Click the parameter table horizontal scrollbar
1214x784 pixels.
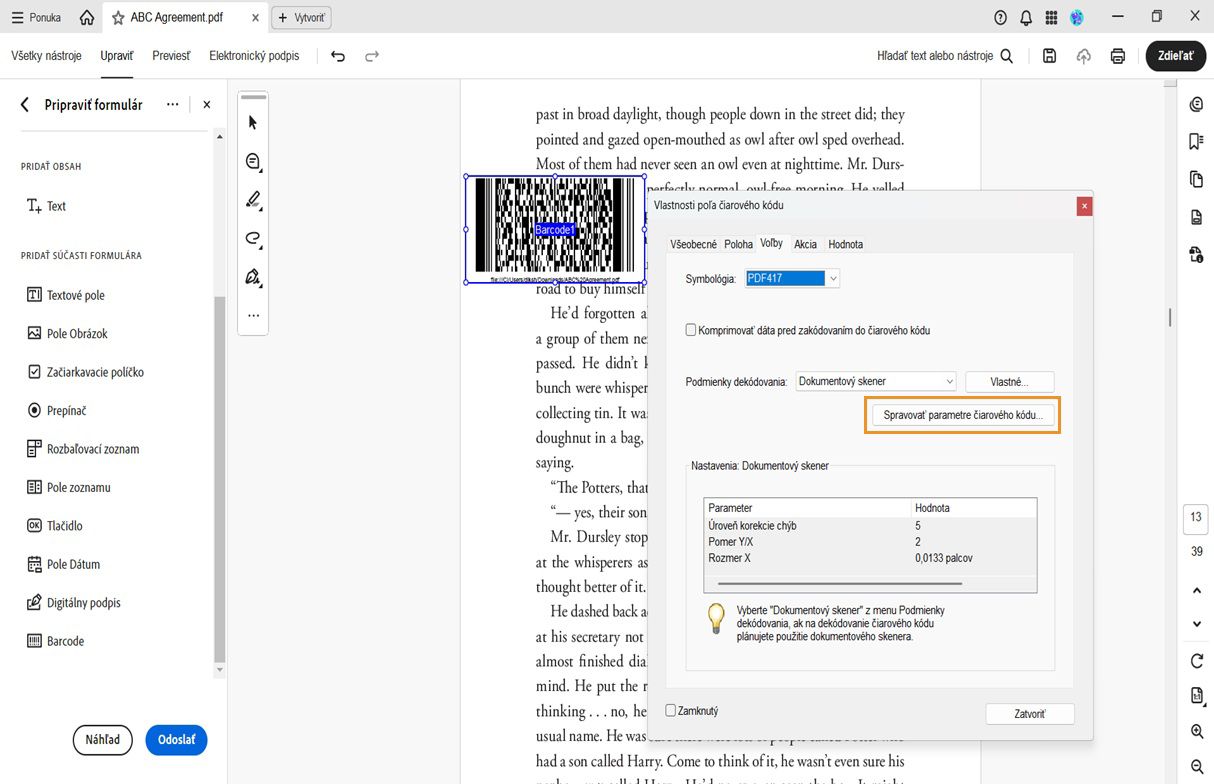(840, 583)
